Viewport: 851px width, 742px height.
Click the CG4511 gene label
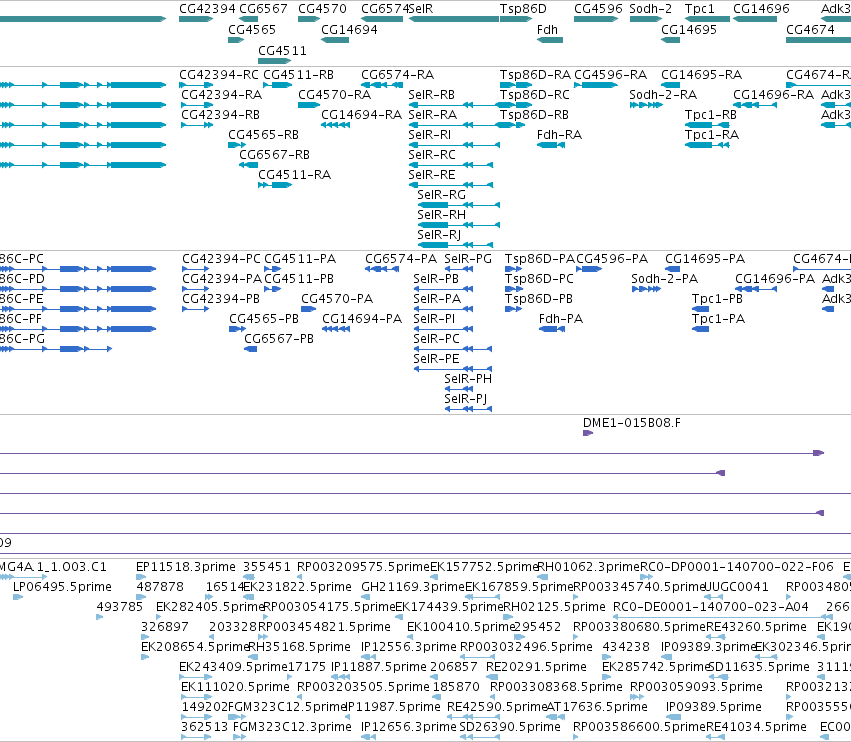282,50
